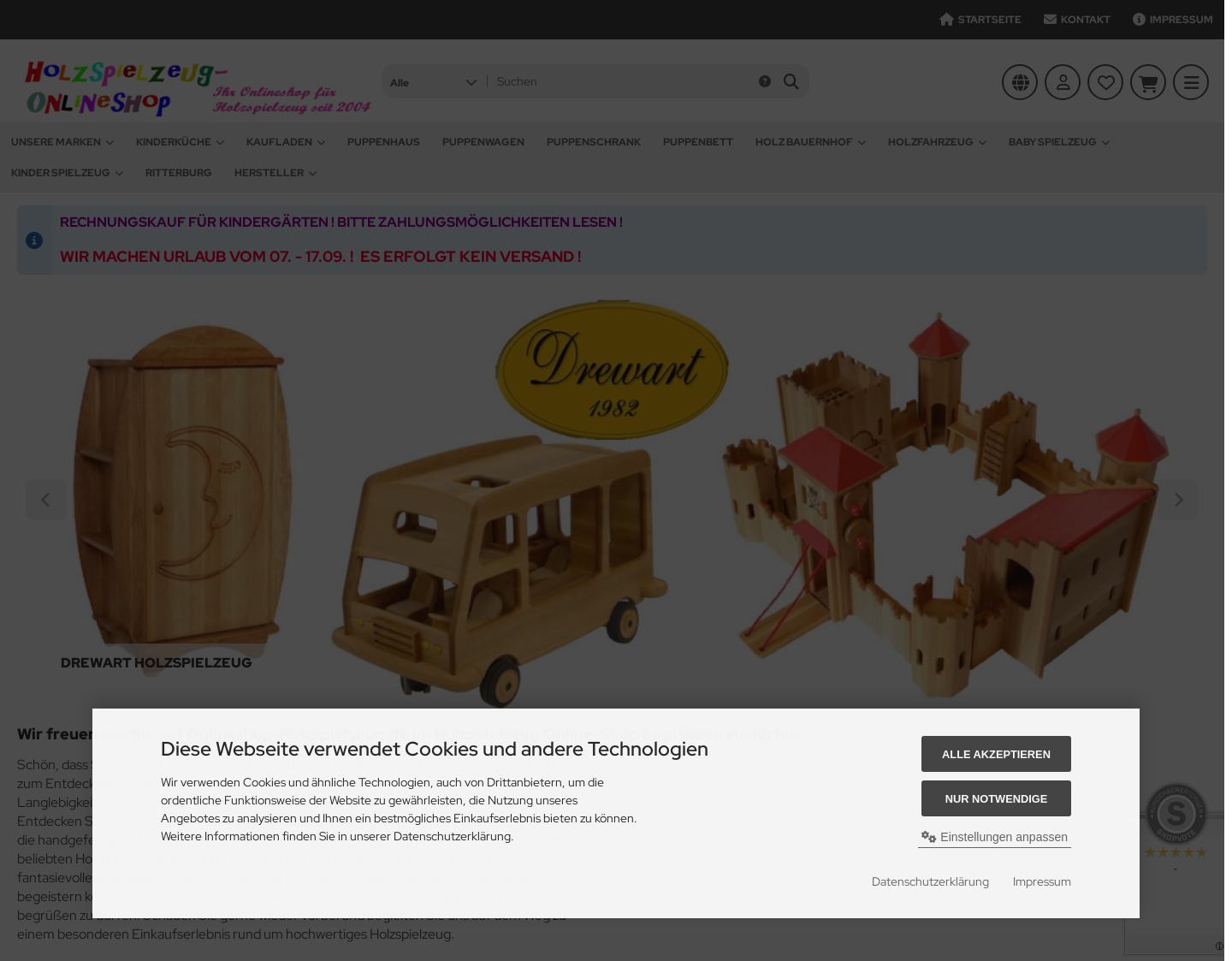
Task: Open Datenschutzerklärung link in cookie banner
Action: click(x=930, y=881)
